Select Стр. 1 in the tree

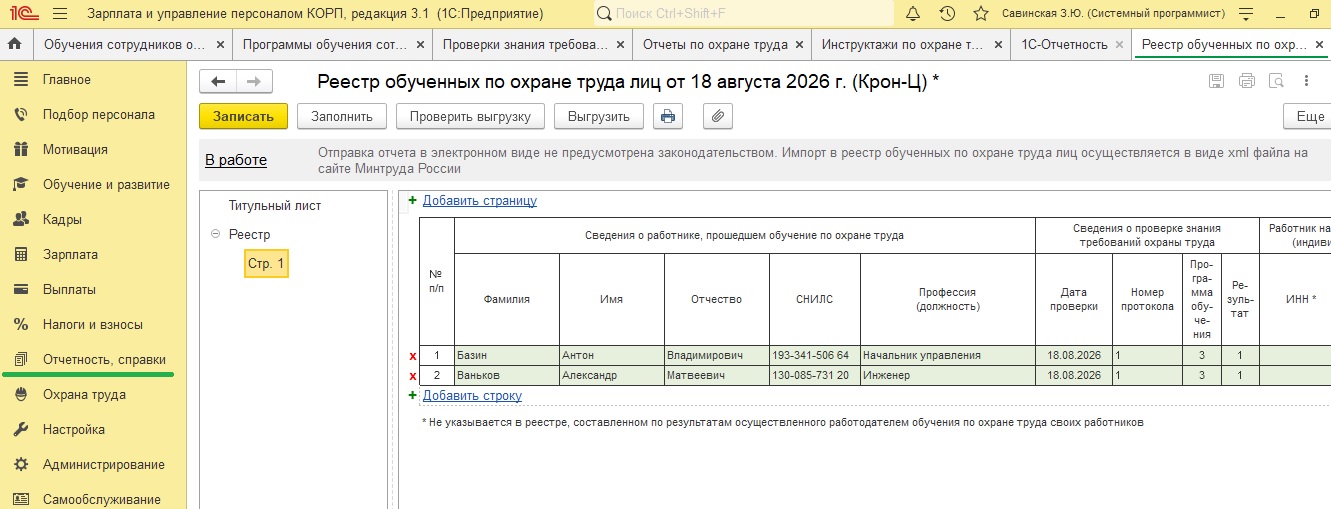tap(266, 263)
